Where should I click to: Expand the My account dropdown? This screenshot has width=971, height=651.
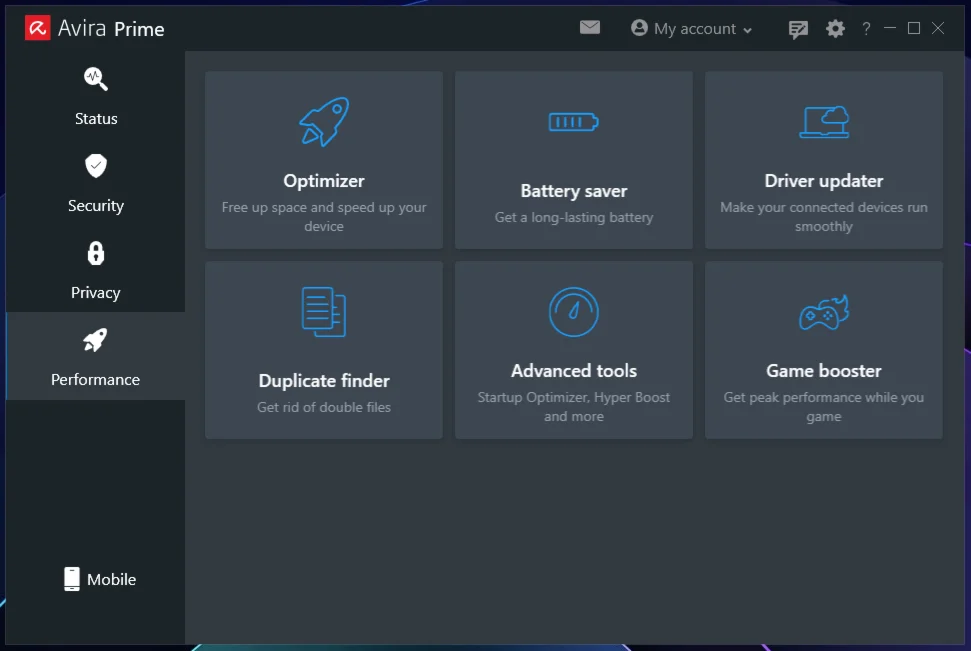click(x=692, y=29)
